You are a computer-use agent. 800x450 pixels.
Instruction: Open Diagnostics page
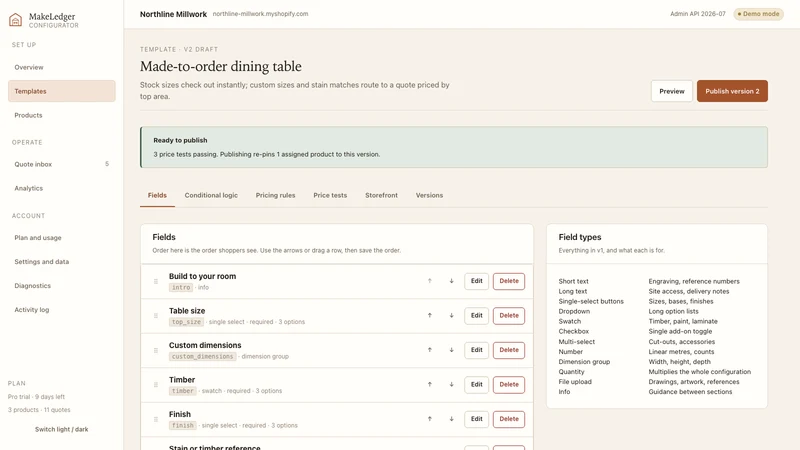pyautogui.click(x=62, y=286)
